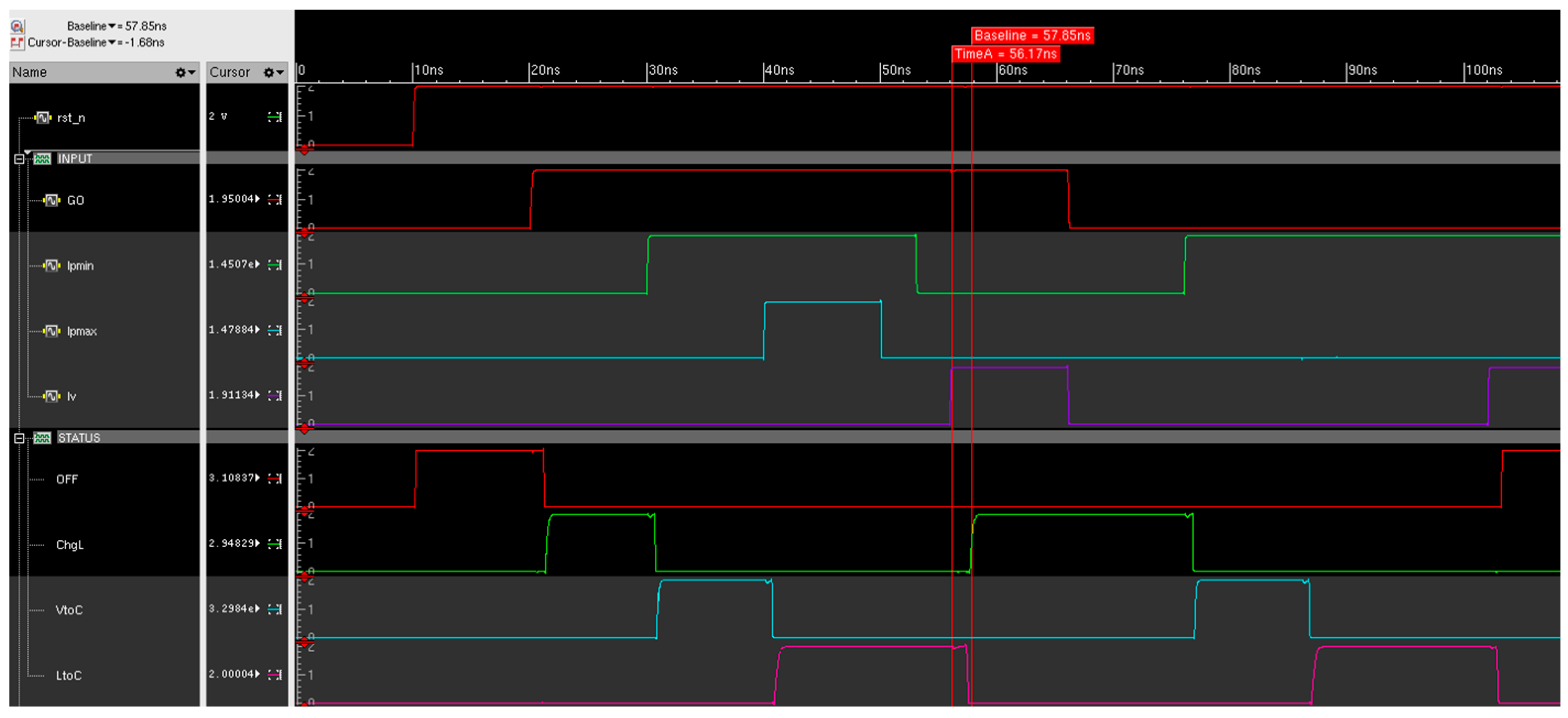This screenshot has height=718, width=1568.
Task: Click the 100ns mark on the time ruler
Action: (x=1483, y=71)
